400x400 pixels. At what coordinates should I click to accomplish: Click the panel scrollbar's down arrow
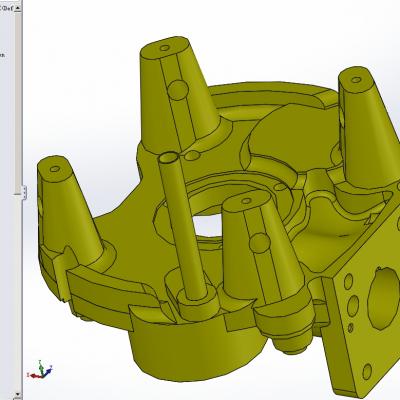18,395
